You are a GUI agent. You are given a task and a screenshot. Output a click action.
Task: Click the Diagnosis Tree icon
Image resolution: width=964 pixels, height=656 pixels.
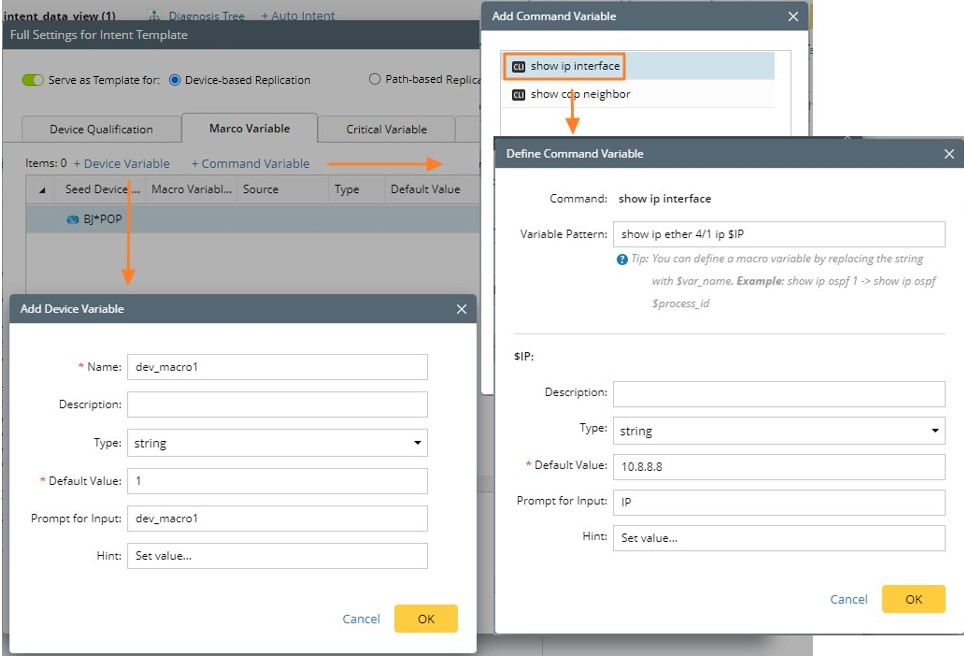point(155,16)
